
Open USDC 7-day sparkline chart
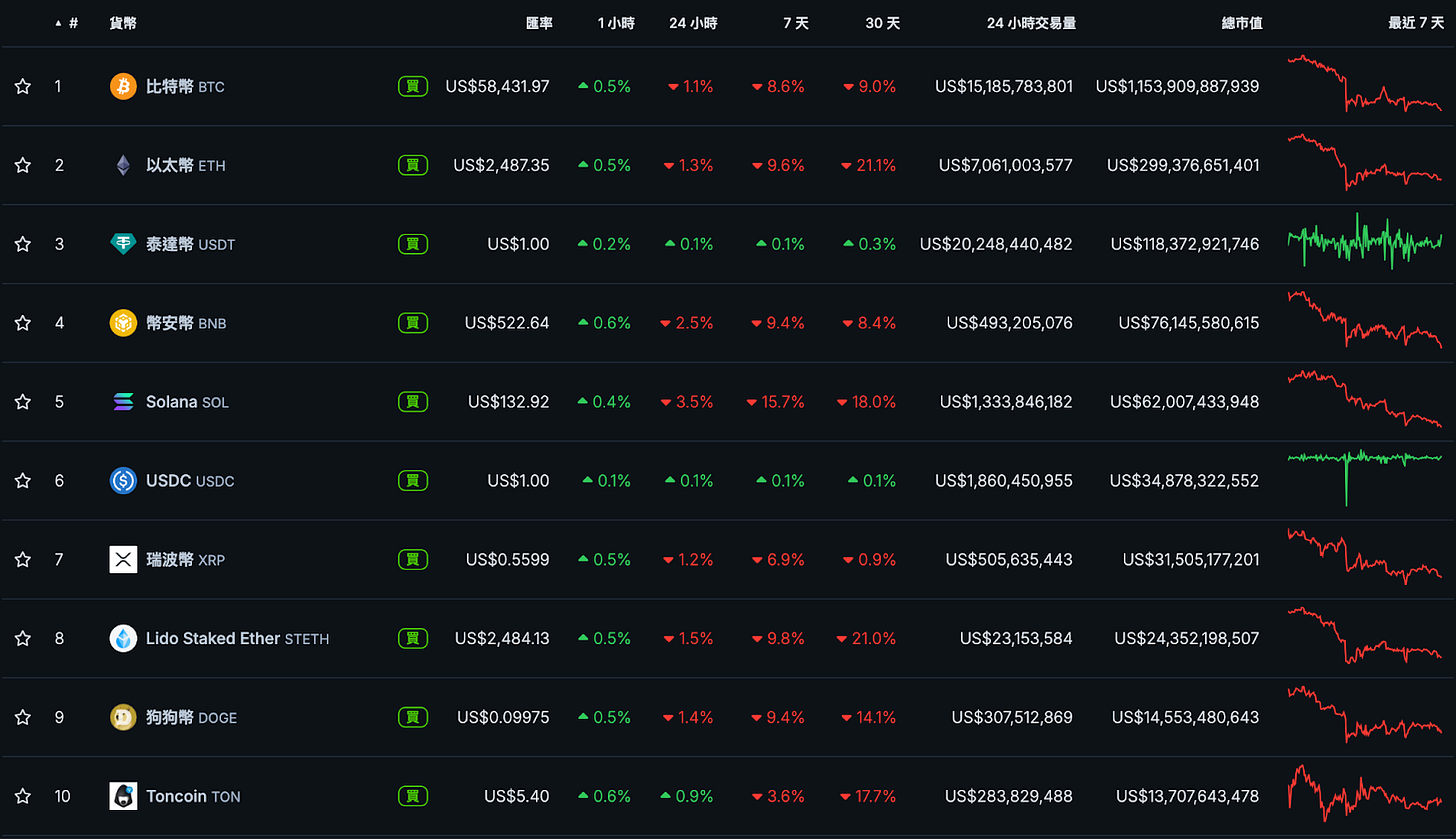[1365, 478]
